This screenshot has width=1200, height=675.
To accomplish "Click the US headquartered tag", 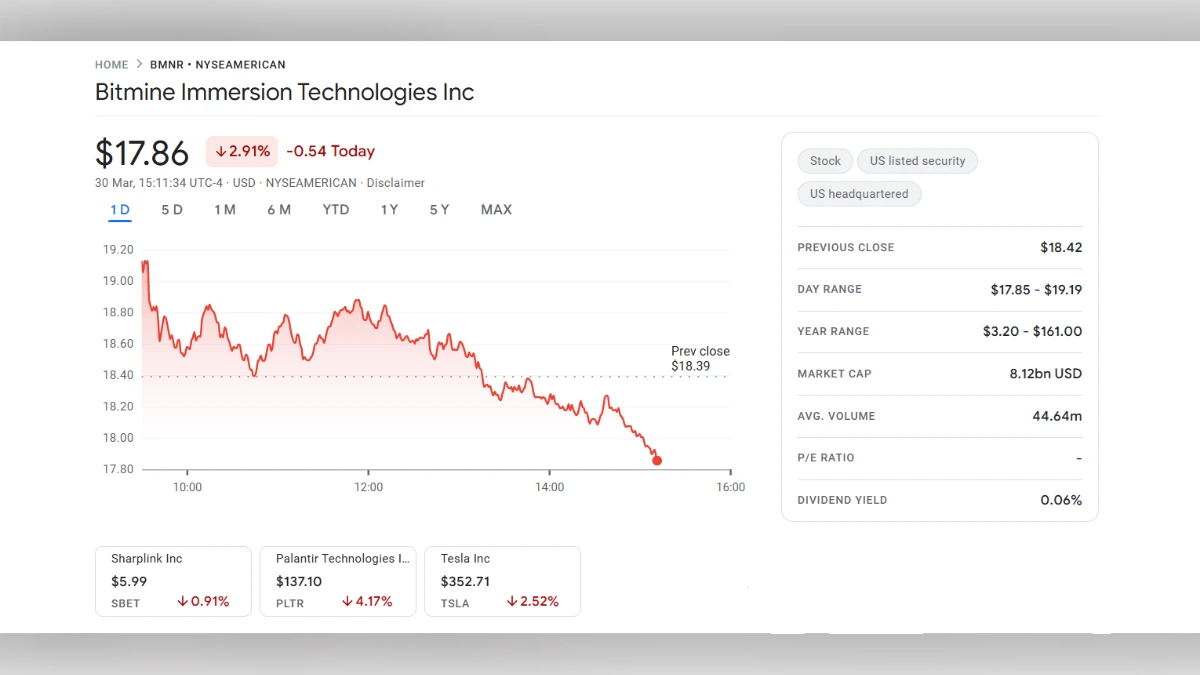I will click(859, 193).
